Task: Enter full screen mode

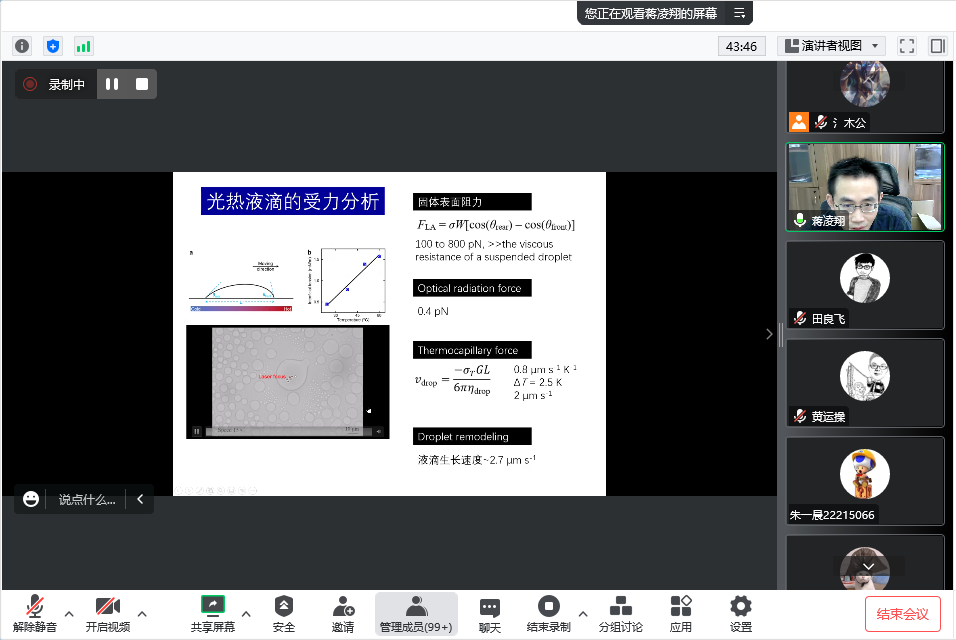Action: (x=907, y=46)
